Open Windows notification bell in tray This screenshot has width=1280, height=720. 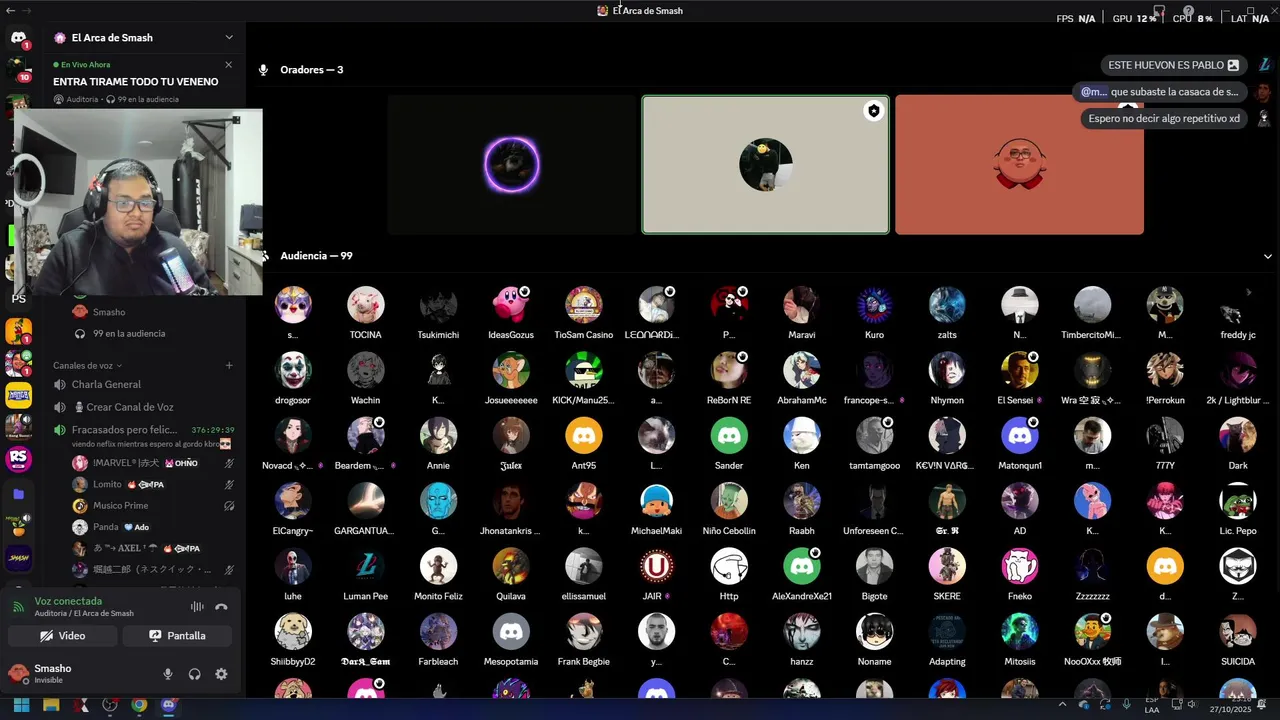[1263, 705]
